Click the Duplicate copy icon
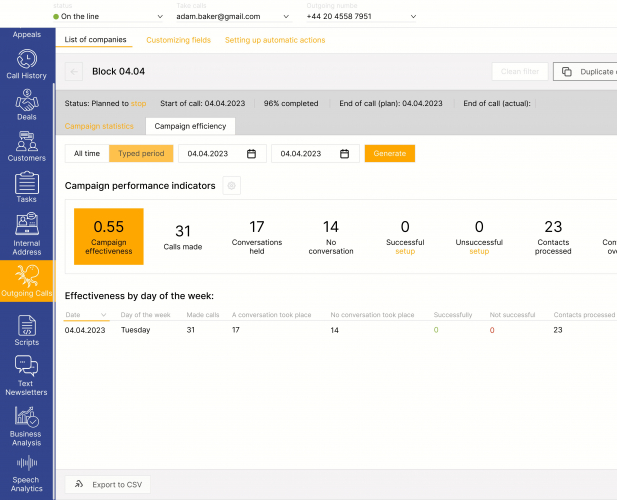The image size is (617, 500). point(567,72)
